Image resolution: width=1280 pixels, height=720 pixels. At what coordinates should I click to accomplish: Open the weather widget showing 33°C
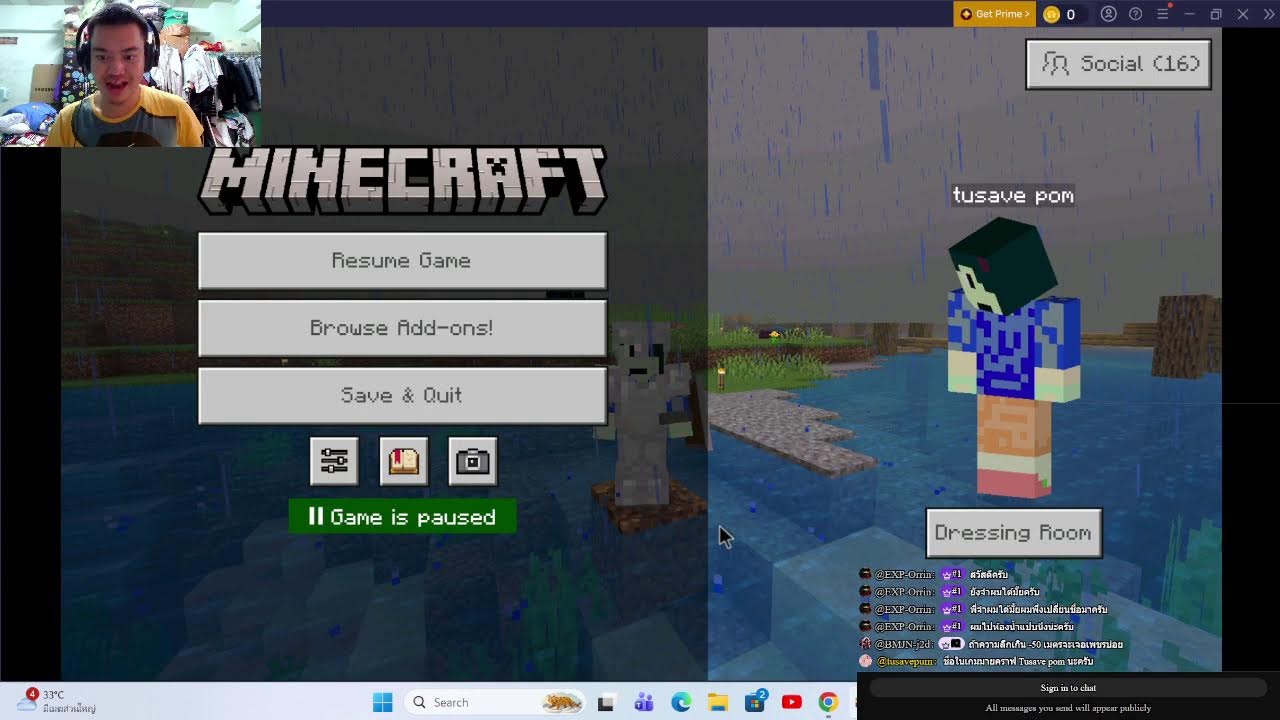tap(55, 701)
